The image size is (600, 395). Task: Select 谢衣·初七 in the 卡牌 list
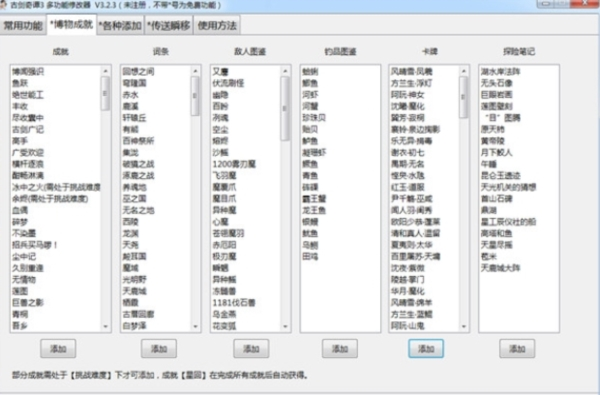click(x=408, y=152)
